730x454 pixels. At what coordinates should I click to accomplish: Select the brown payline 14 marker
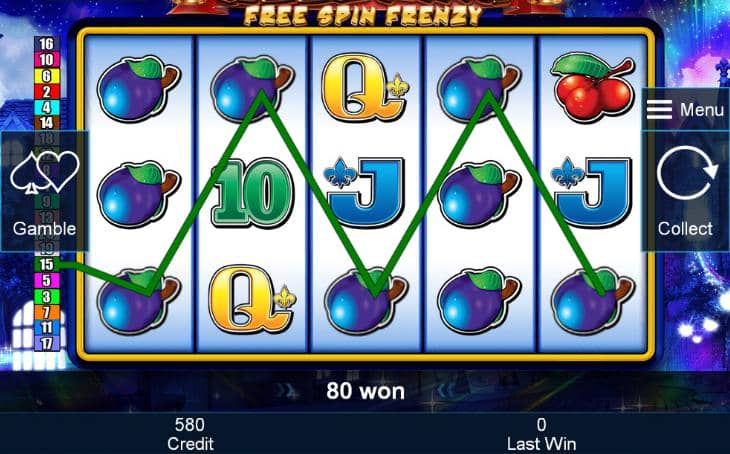click(x=47, y=122)
